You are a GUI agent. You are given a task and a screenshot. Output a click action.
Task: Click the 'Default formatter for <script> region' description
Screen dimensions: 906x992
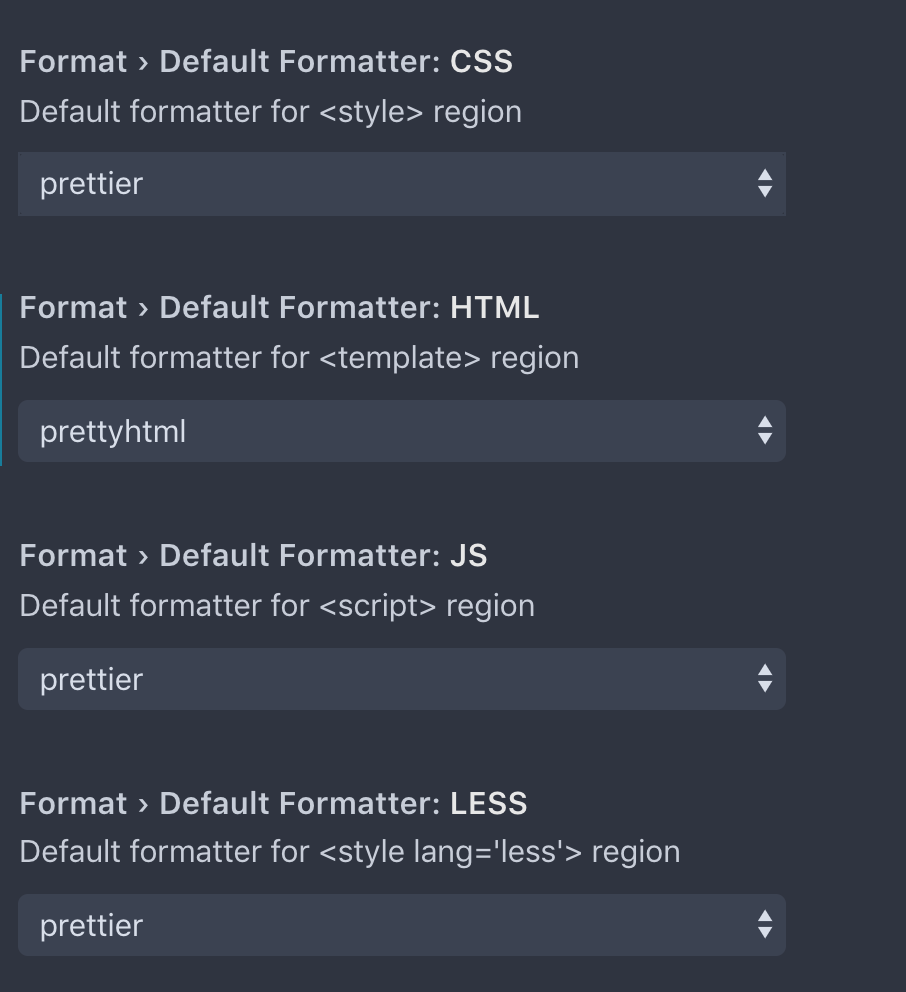pos(278,607)
